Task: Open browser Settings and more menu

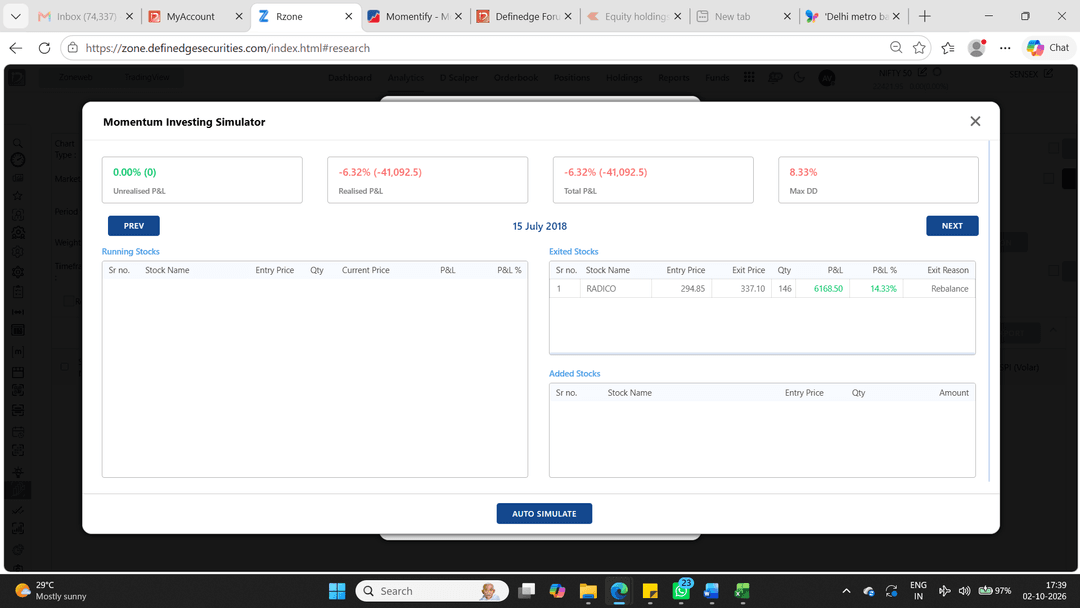Action: [1005, 48]
